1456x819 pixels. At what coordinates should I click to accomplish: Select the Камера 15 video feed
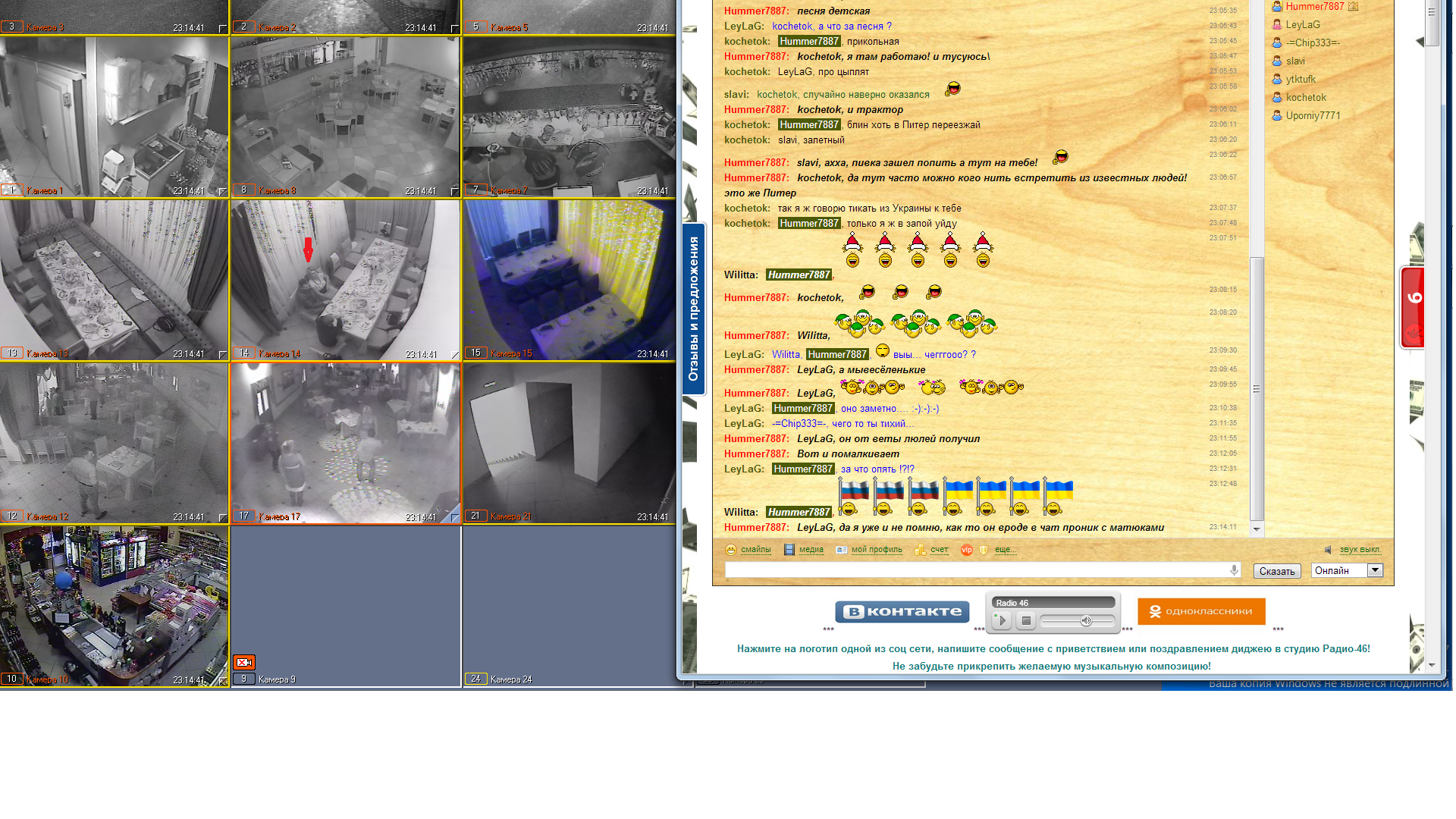point(569,279)
